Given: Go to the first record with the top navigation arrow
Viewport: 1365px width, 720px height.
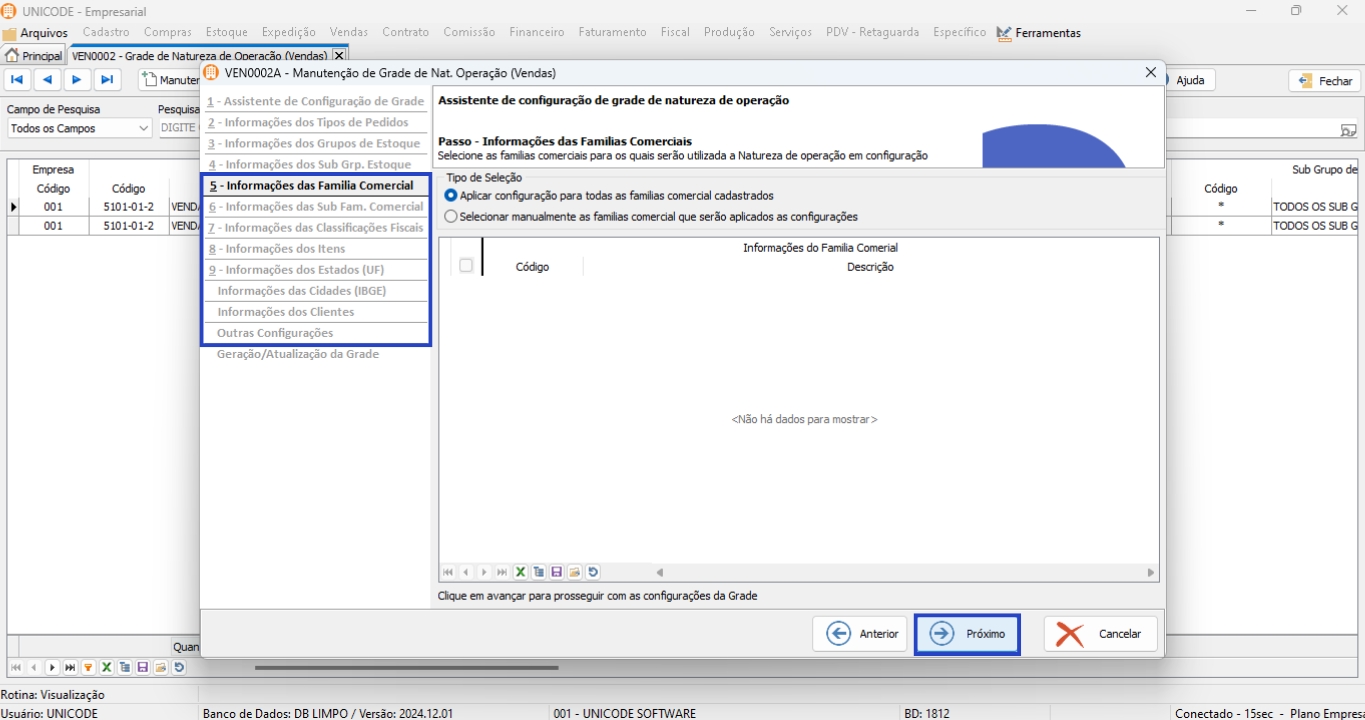Looking at the screenshot, I should [x=17, y=80].
